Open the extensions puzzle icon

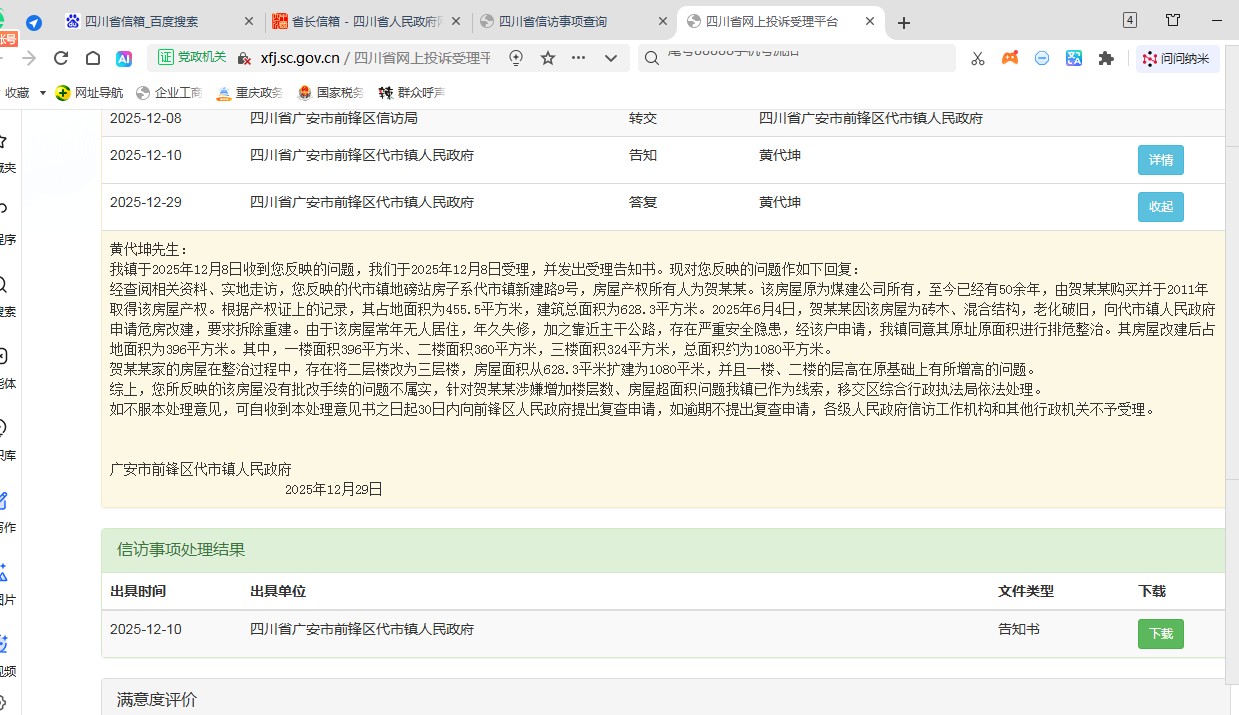click(x=1106, y=58)
